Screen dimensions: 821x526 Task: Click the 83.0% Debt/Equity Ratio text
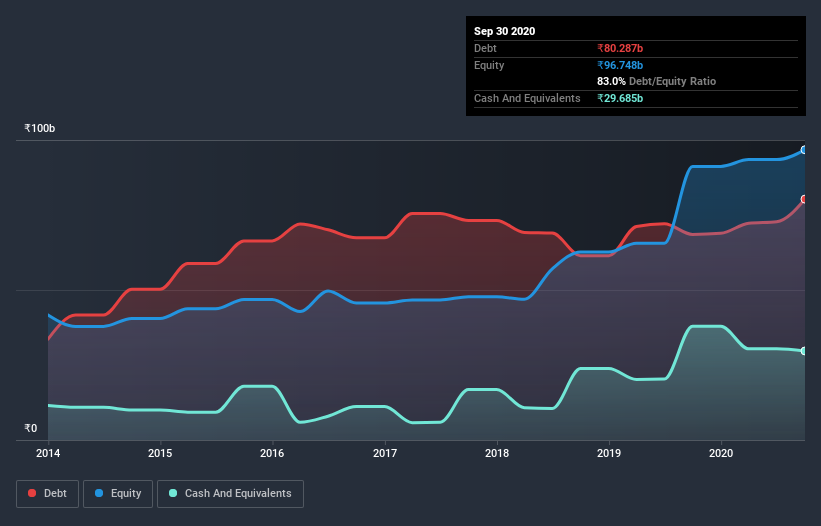click(657, 81)
